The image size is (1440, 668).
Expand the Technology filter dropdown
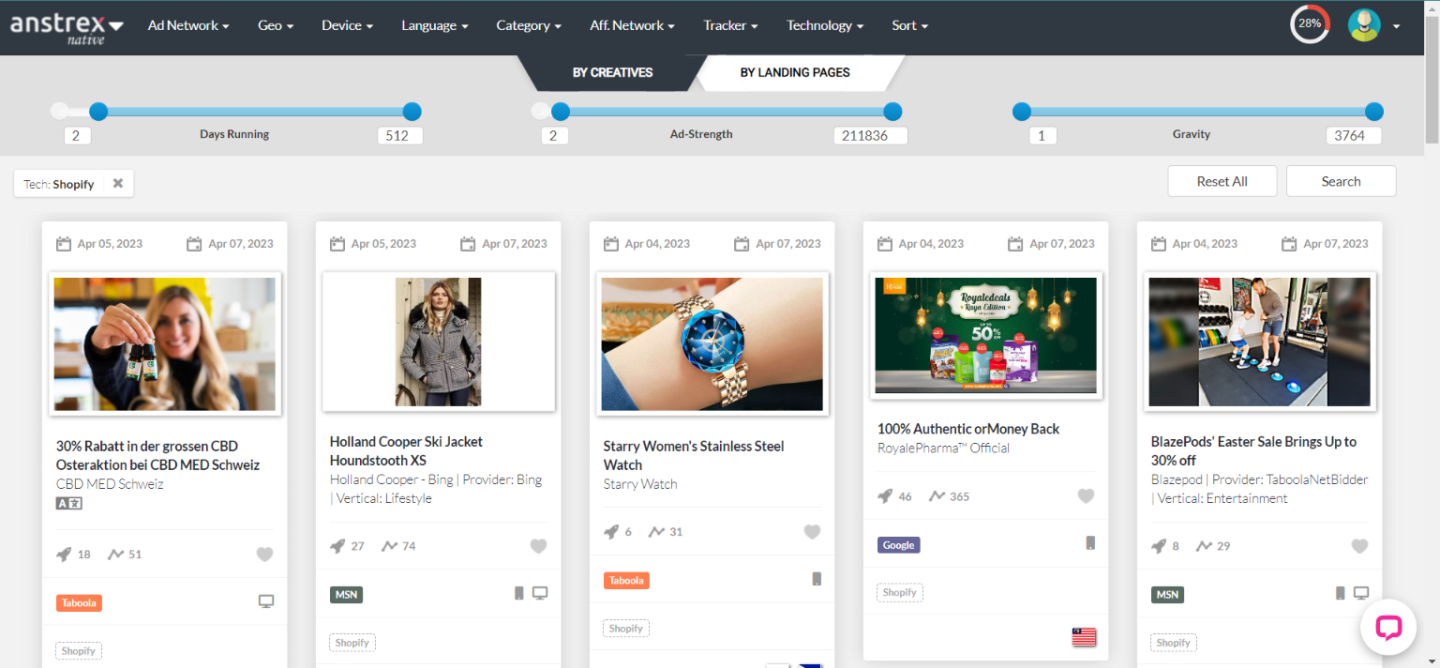tap(824, 26)
